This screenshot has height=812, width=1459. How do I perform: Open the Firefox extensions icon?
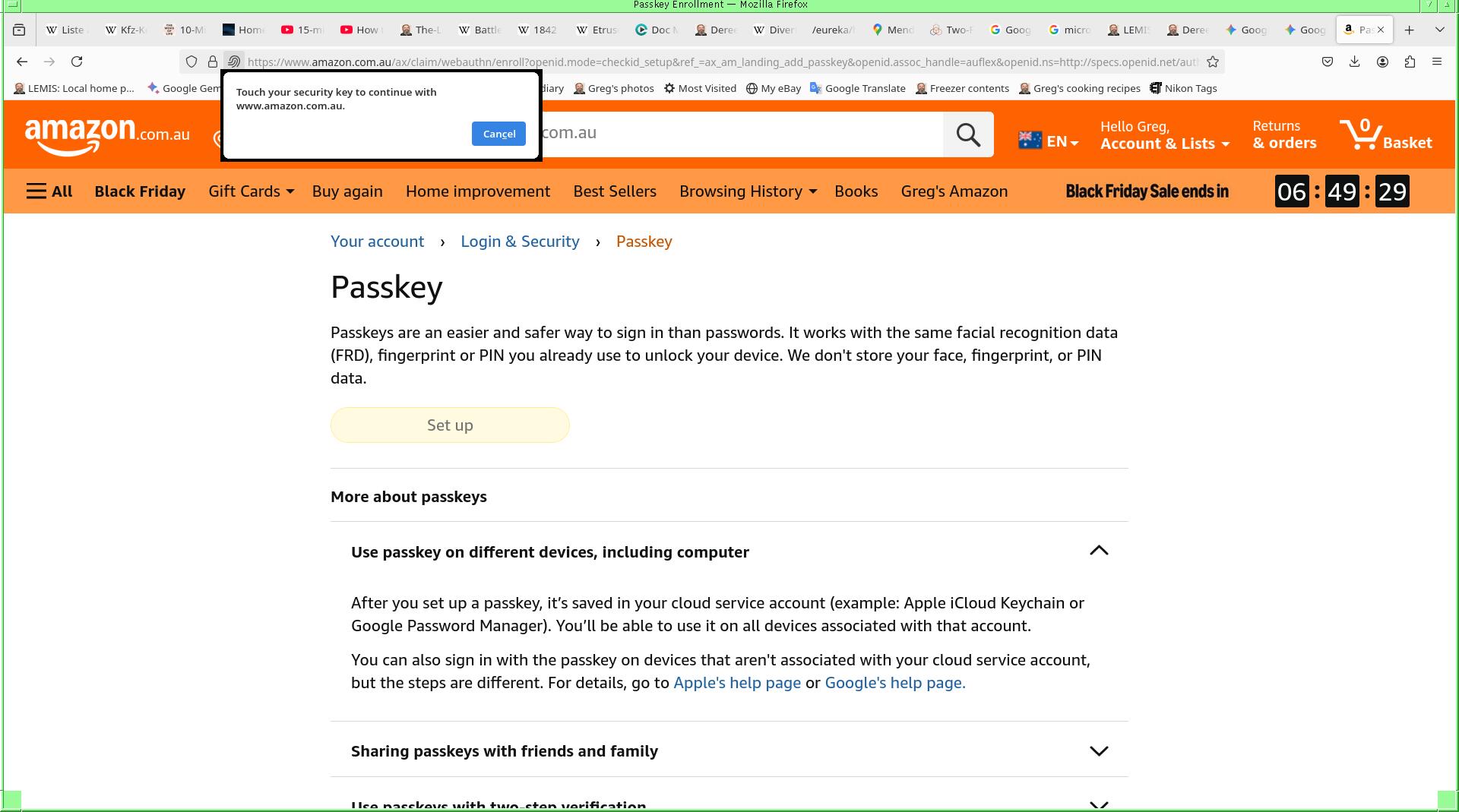(1410, 62)
